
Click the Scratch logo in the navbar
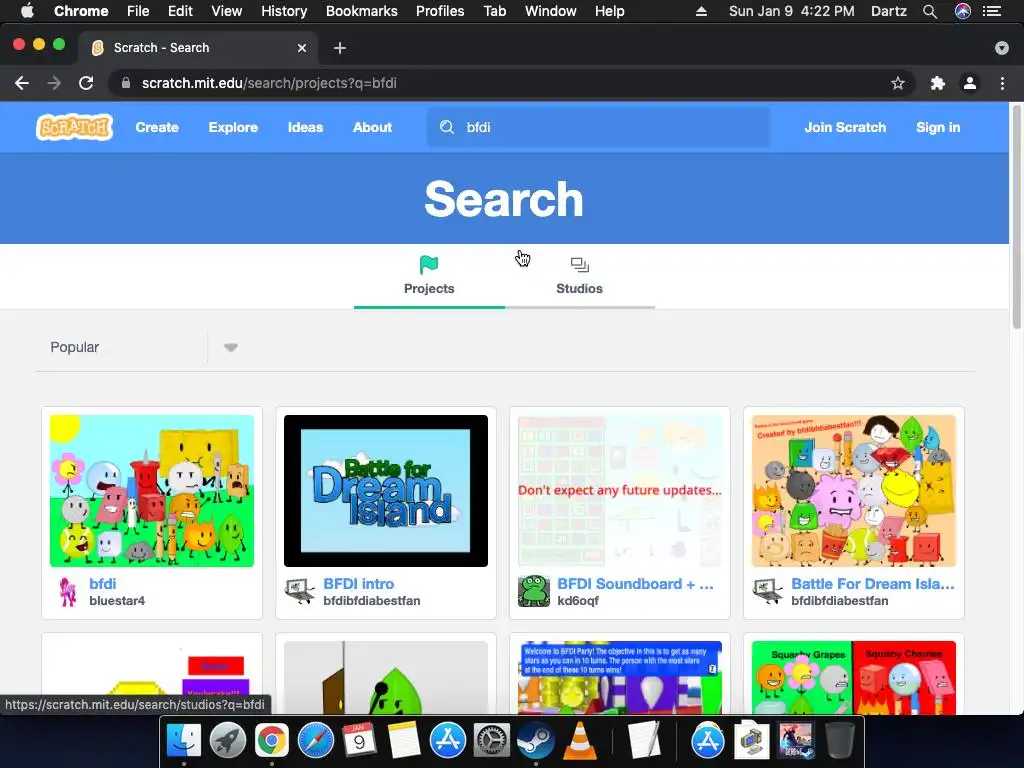pyautogui.click(x=74, y=127)
